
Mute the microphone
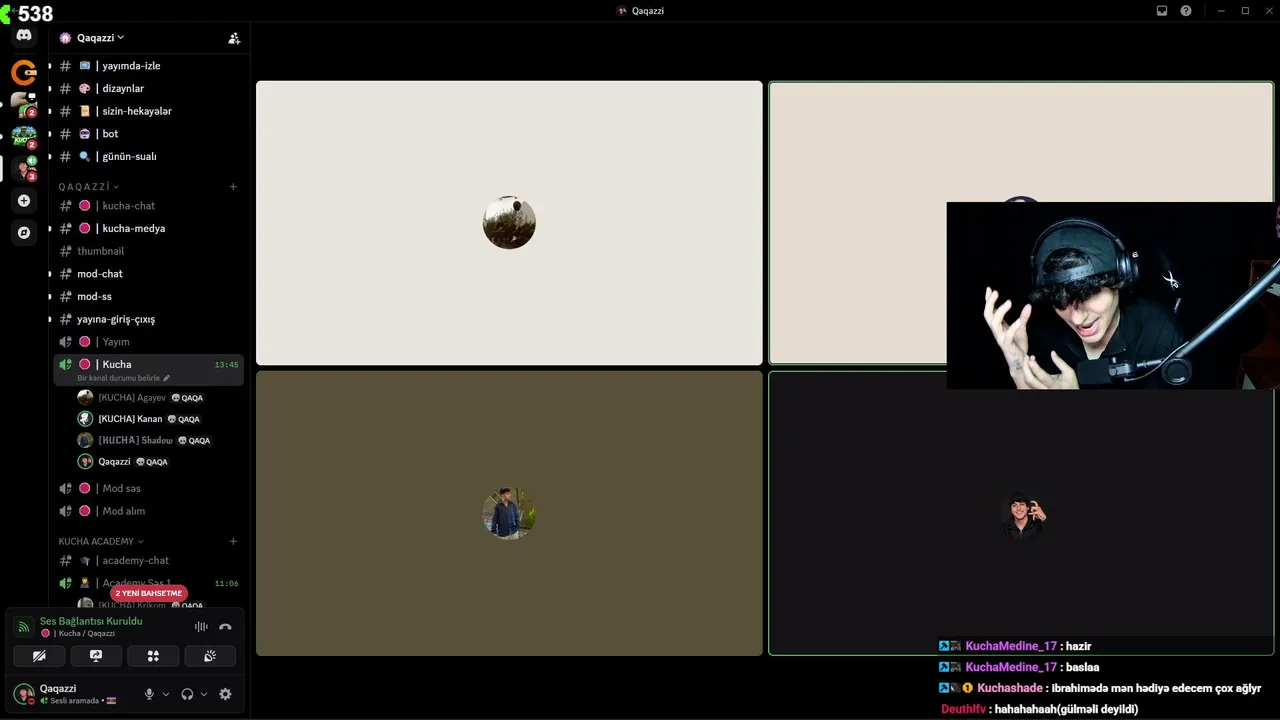point(149,694)
